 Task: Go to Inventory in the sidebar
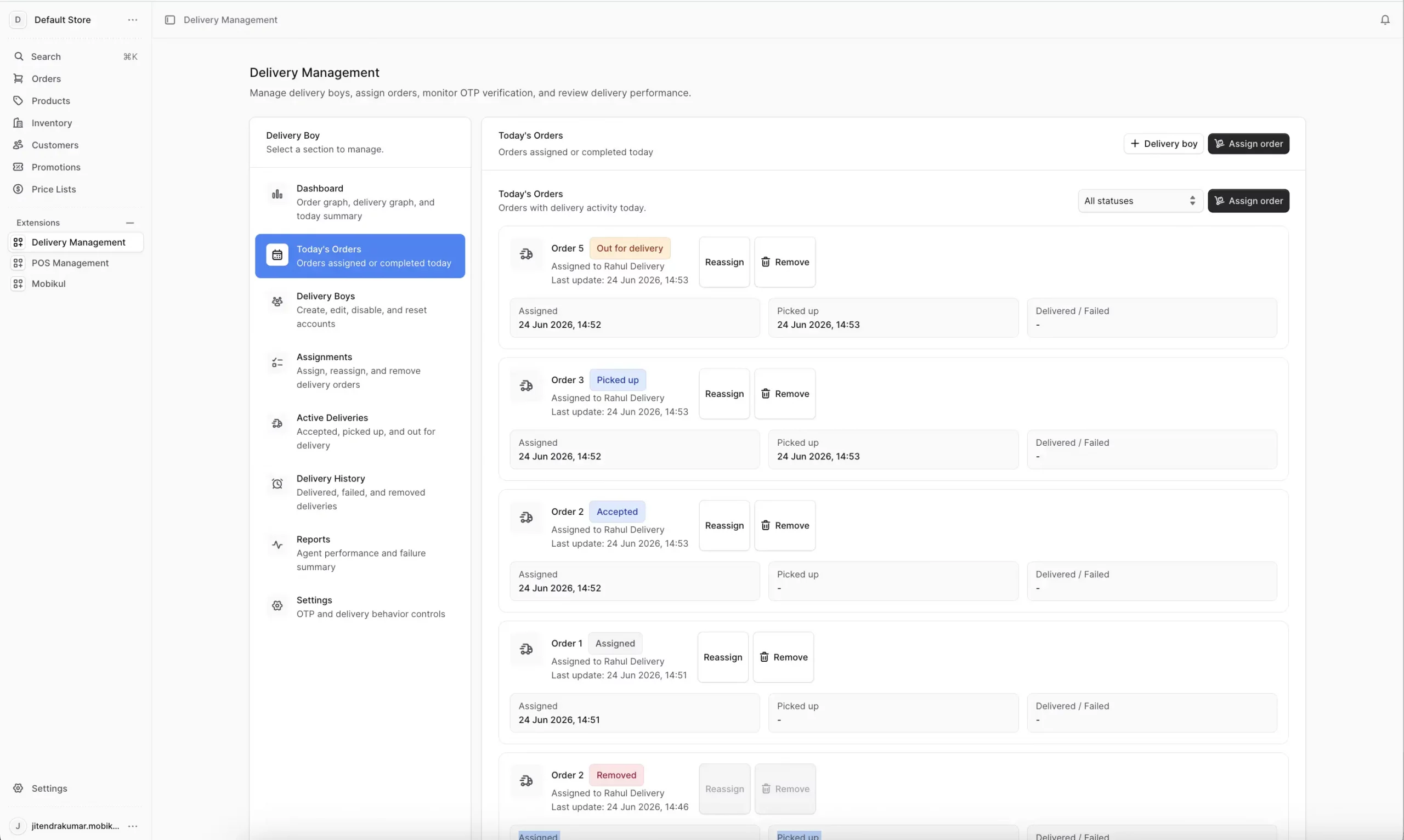pyautogui.click(x=76, y=123)
